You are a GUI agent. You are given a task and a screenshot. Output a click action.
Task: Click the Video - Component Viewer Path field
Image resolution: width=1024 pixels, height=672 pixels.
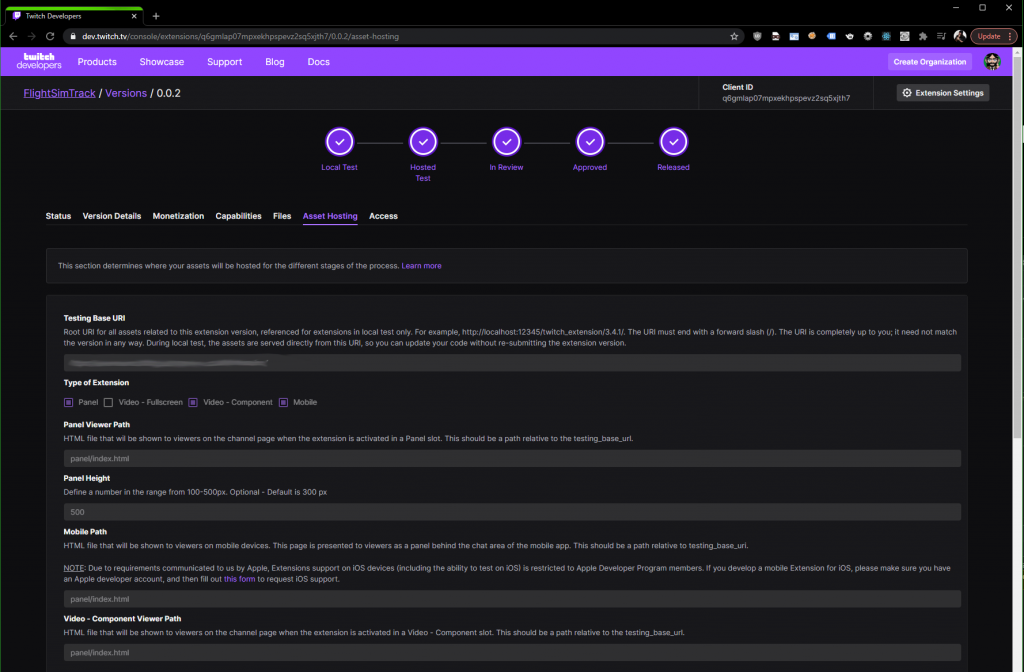coord(512,652)
